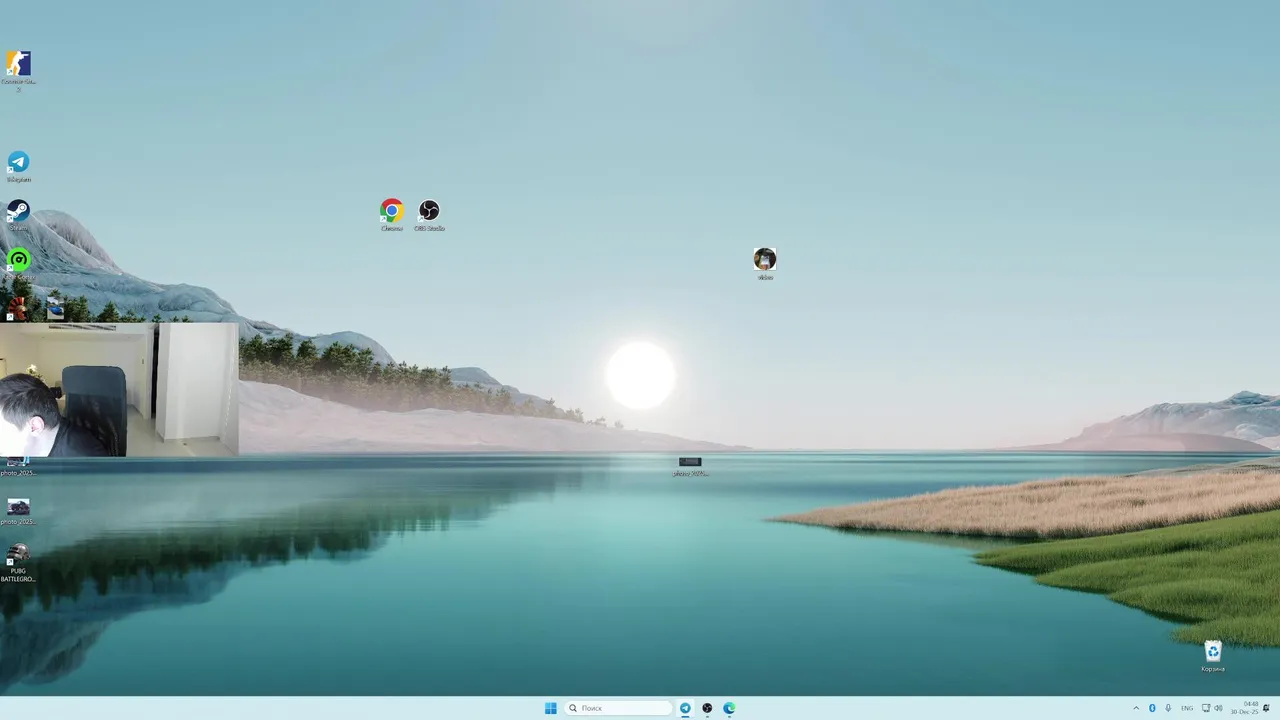
Task: Expand hidden system tray icons
Action: coord(1136,708)
